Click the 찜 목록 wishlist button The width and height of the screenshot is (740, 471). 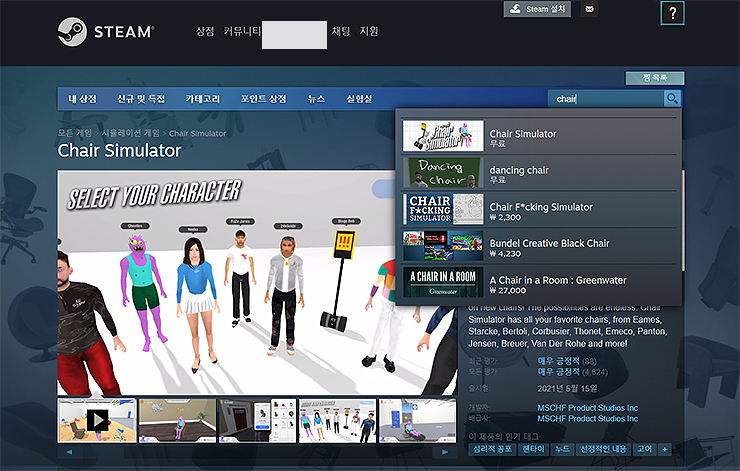pyautogui.click(x=655, y=78)
